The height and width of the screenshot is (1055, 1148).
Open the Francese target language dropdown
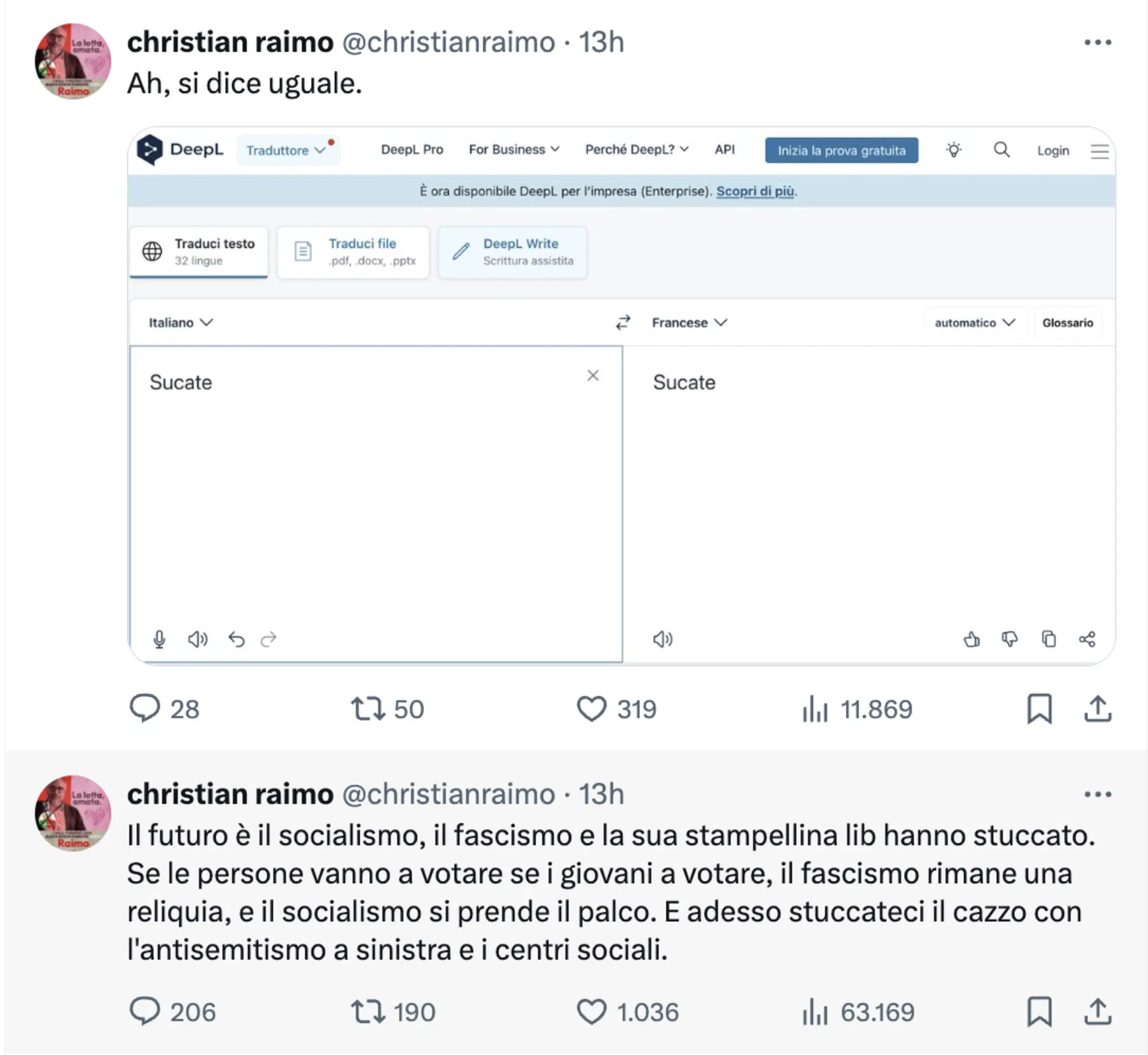[x=688, y=322]
